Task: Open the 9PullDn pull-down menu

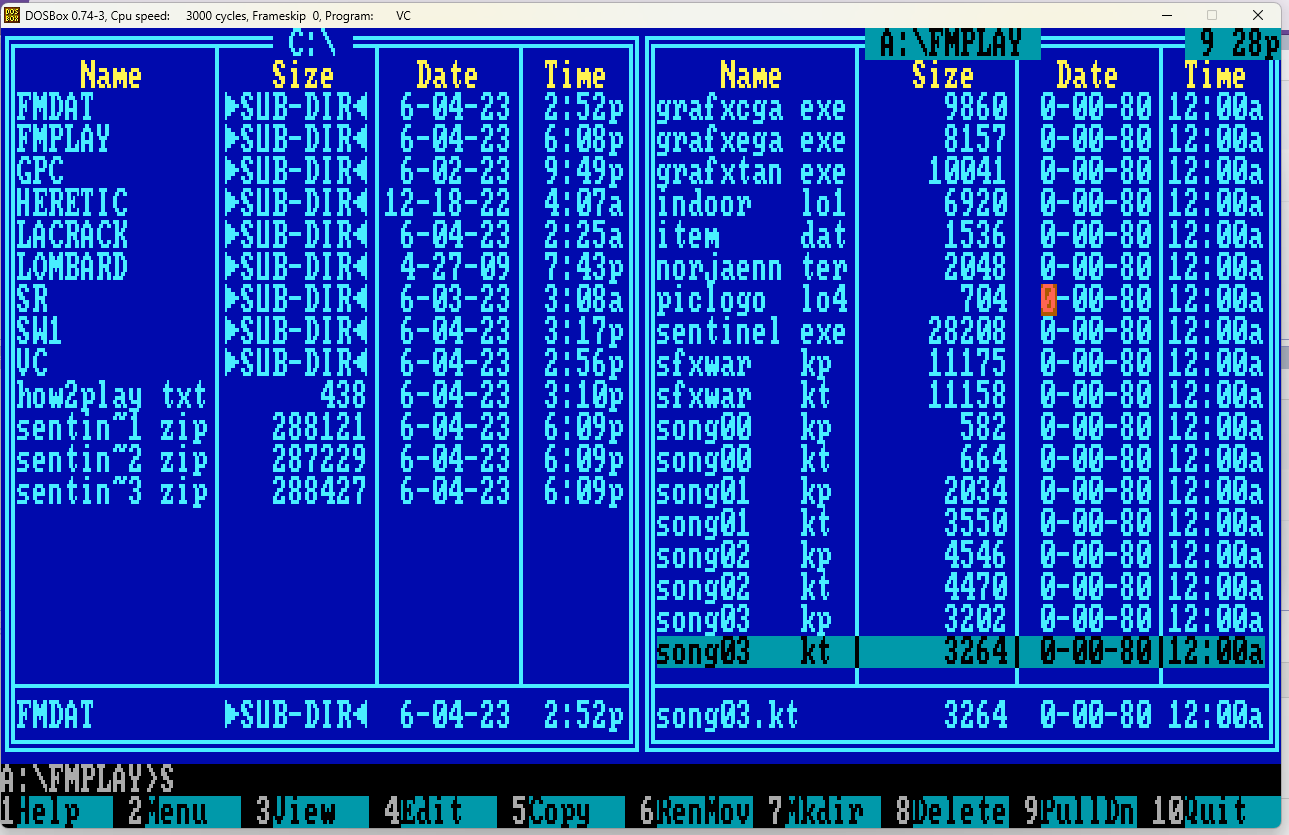Action: pos(1080,811)
